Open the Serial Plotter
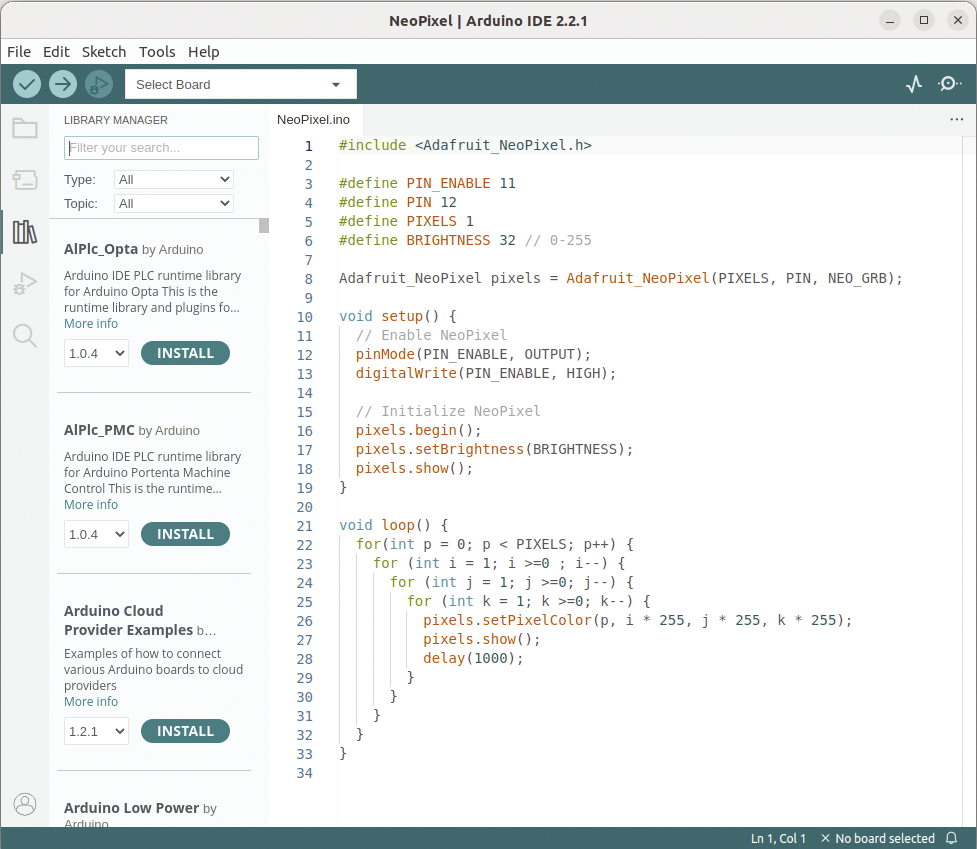Viewport: 977px width, 849px height. 913,84
